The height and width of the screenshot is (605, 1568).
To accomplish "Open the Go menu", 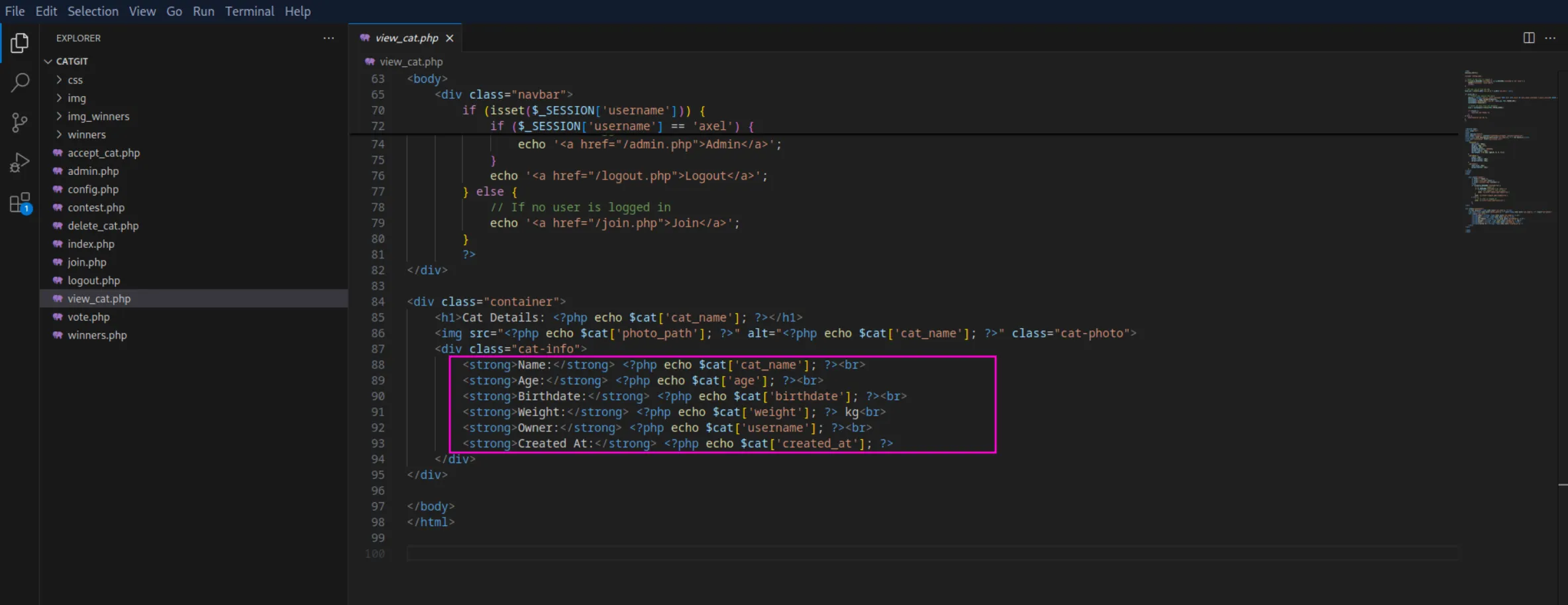I will click(x=174, y=11).
